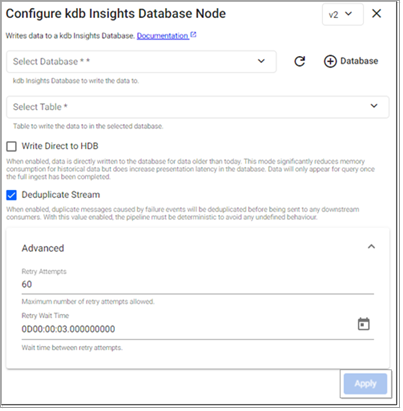Screen dimensions: 403x411
Task: Enable Write Direct to HDB checkbox
Action: click(12, 146)
